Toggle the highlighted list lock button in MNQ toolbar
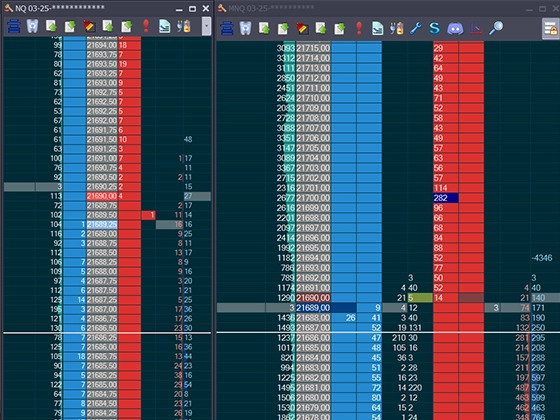The width and height of the screenshot is (560, 420). click(550, 28)
